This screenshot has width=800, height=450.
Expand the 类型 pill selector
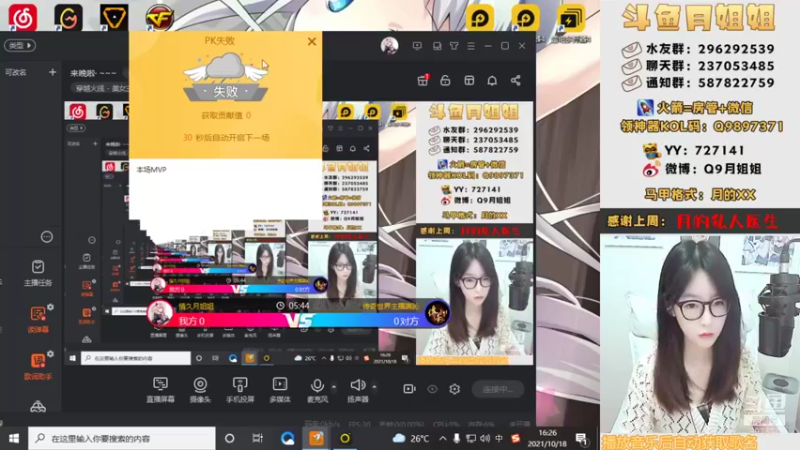pos(20,45)
